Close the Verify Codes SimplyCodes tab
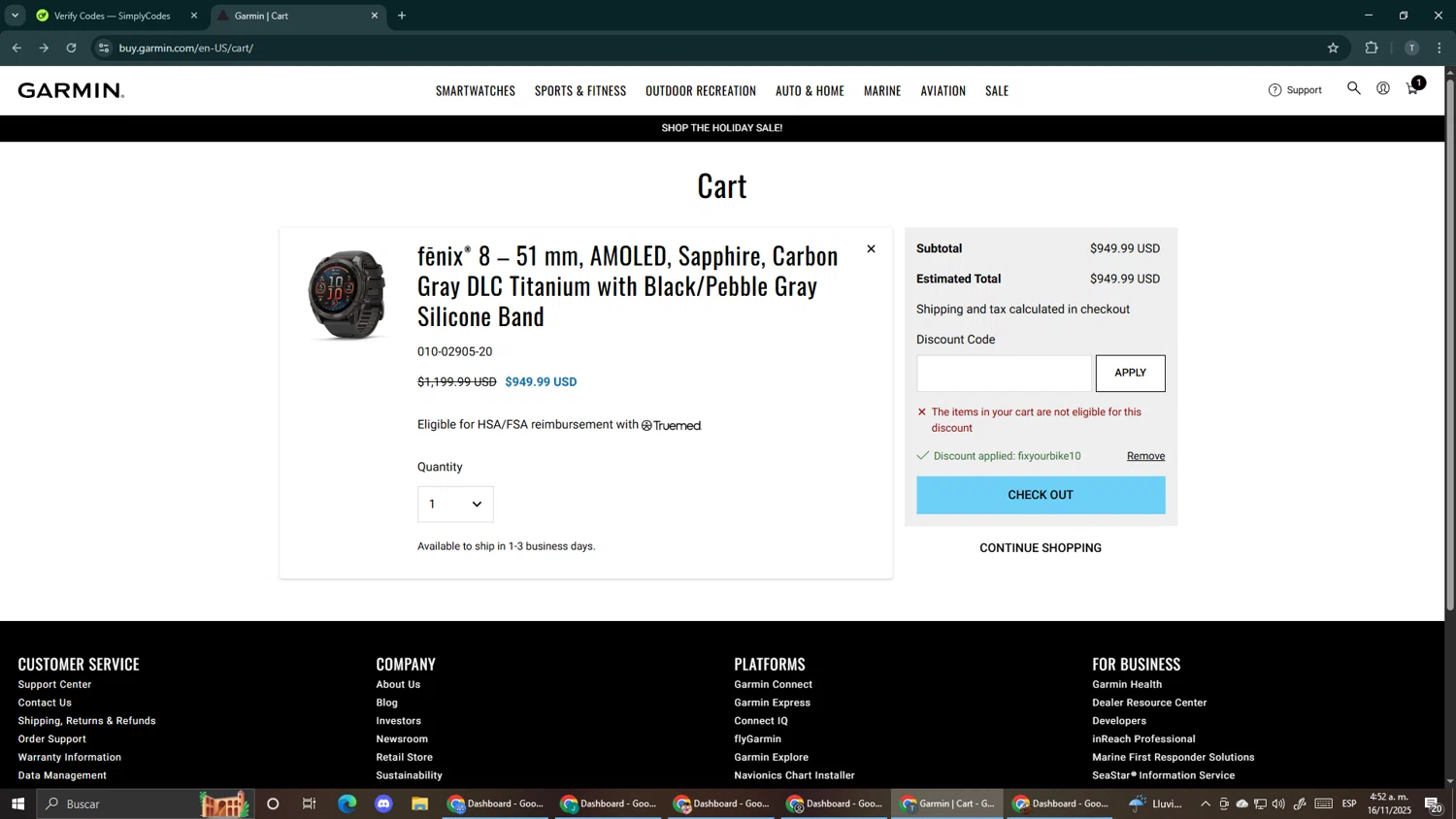Viewport: 1456px width, 819px height. click(x=193, y=16)
